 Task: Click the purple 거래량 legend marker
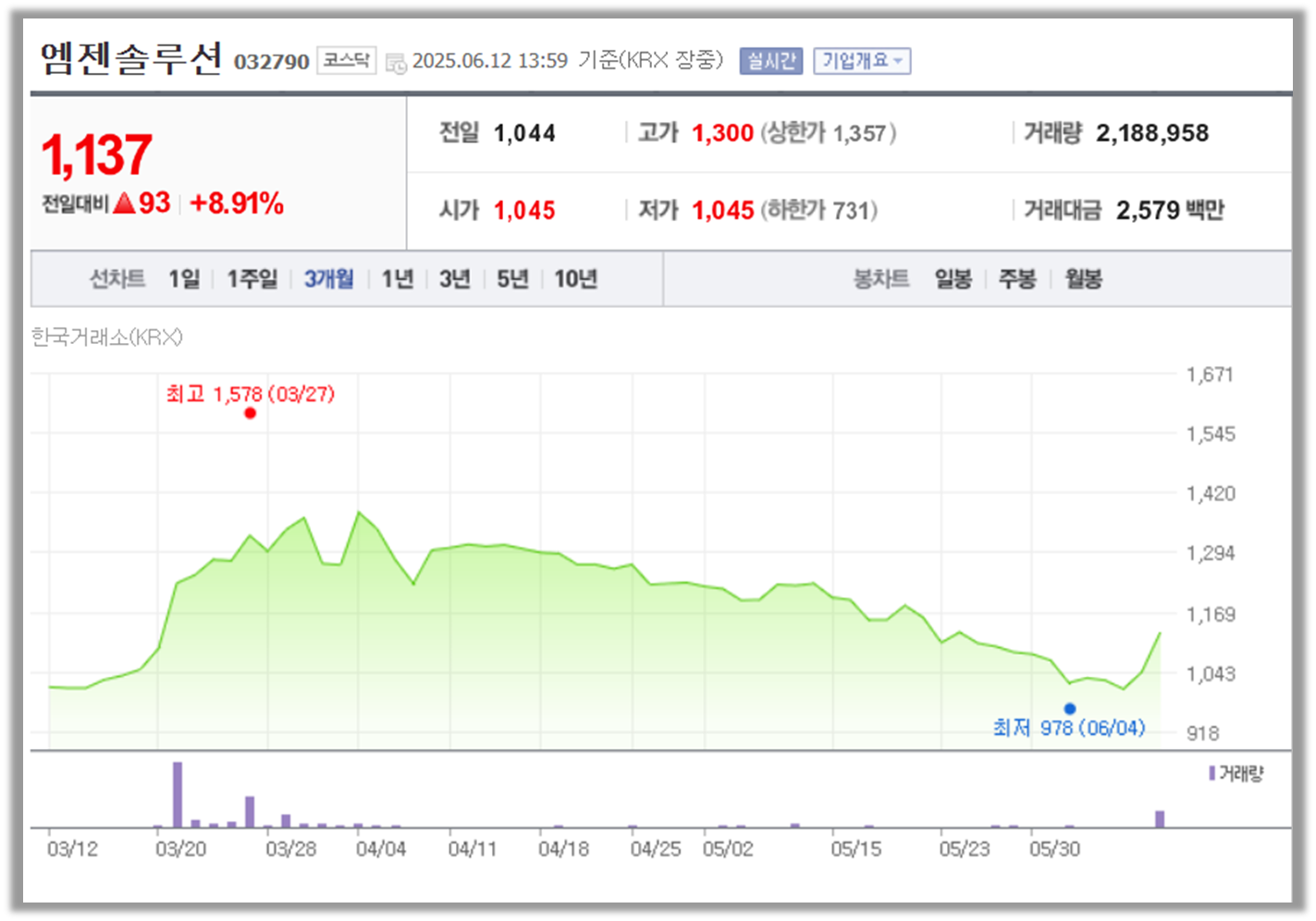1211,773
